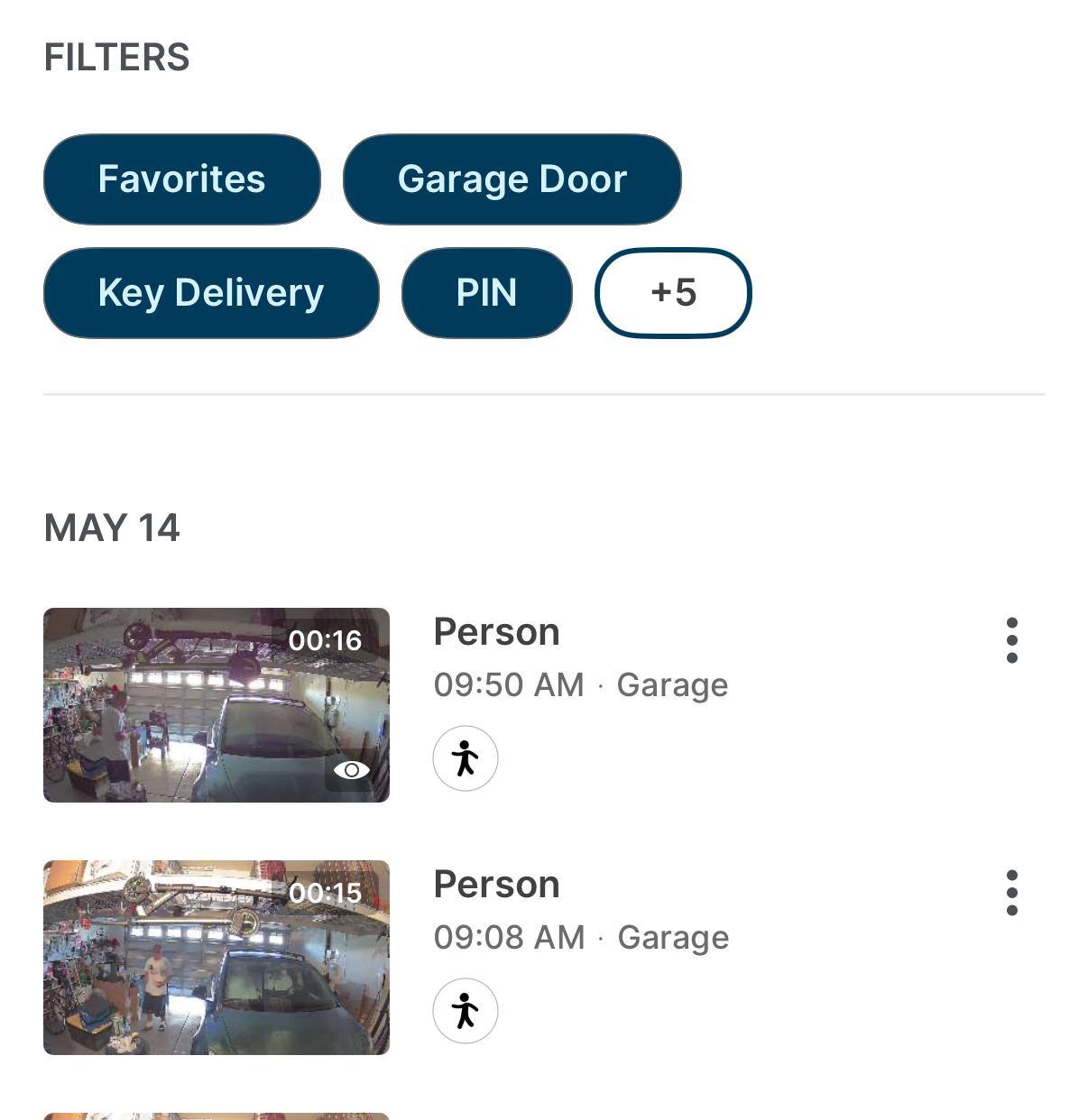Open the Person event title at 09:08 AM
The width and height of the screenshot is (1088, 1120).
[x=496, y=885]
